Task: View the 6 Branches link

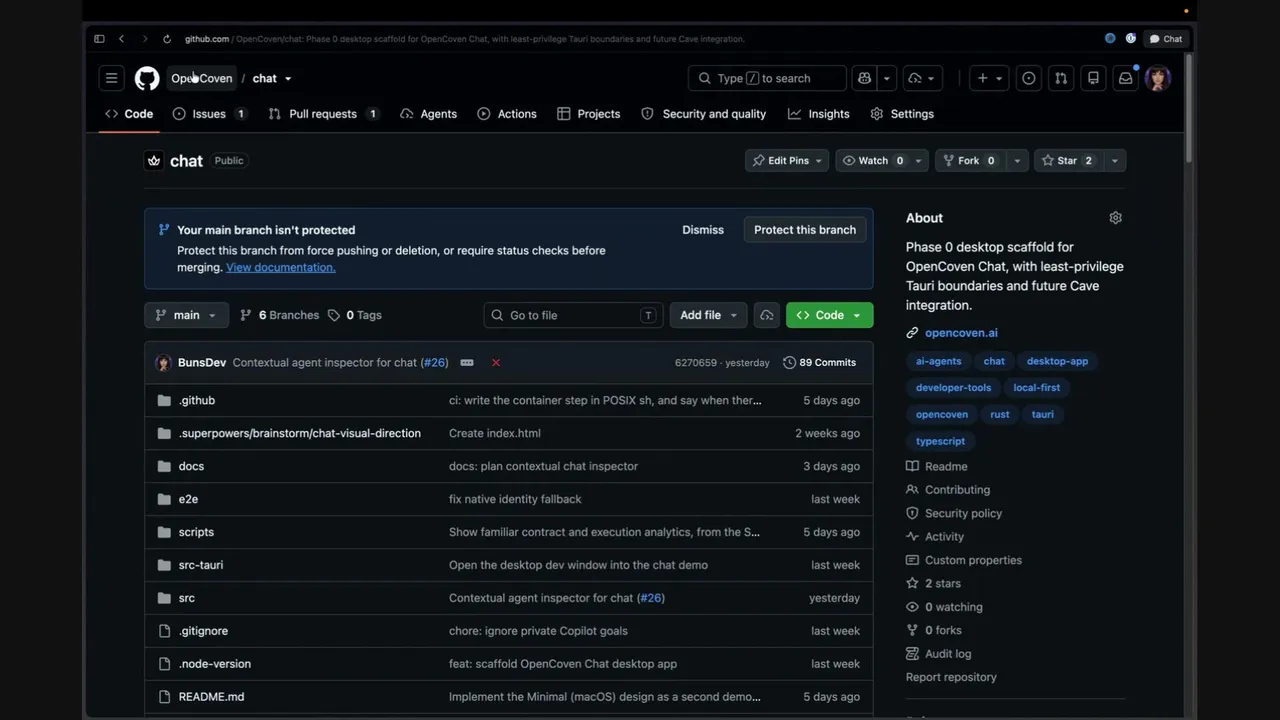Action: (x=279, y=315)
